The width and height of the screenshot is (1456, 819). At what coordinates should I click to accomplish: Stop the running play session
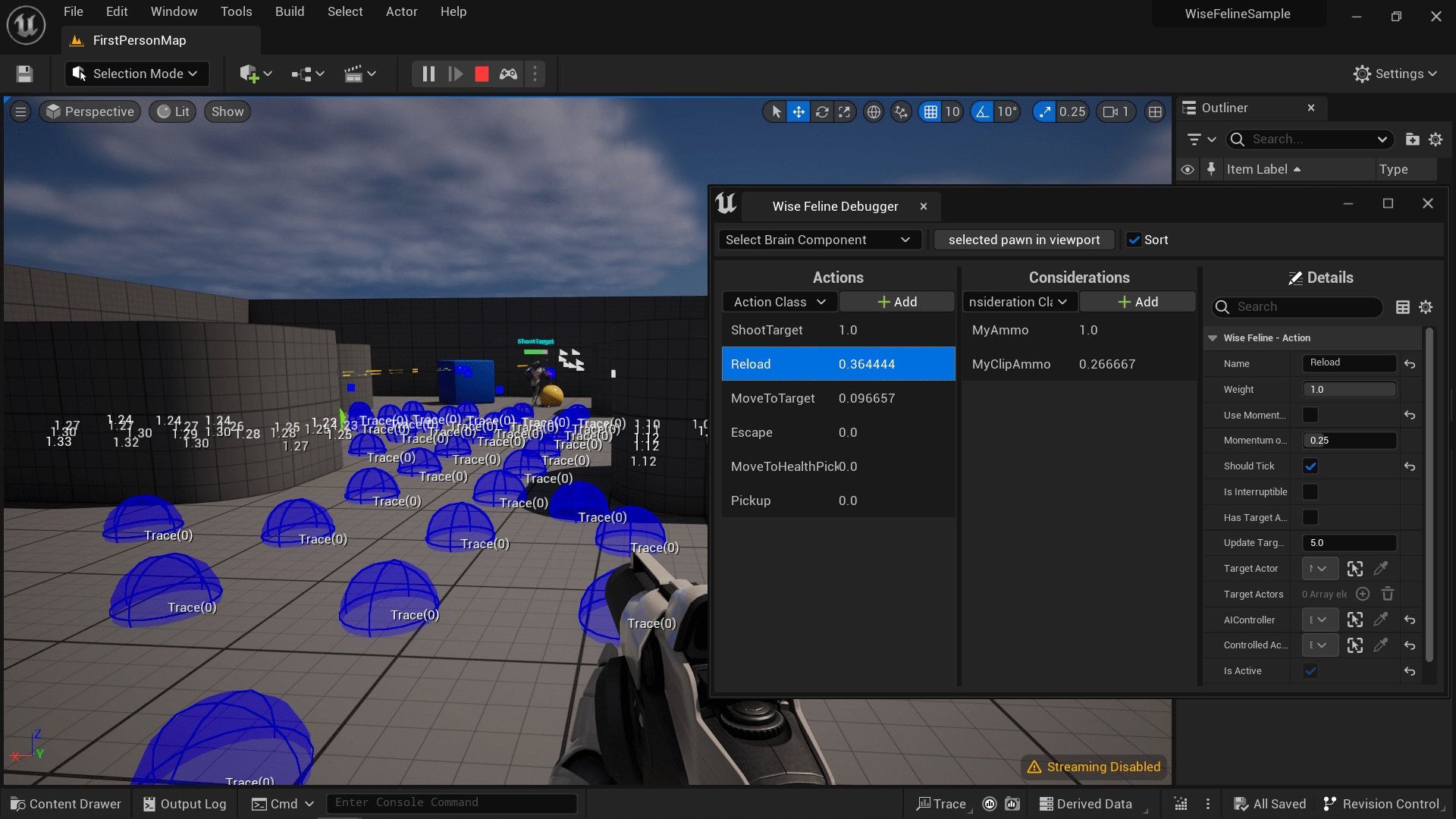pos(482,74)
